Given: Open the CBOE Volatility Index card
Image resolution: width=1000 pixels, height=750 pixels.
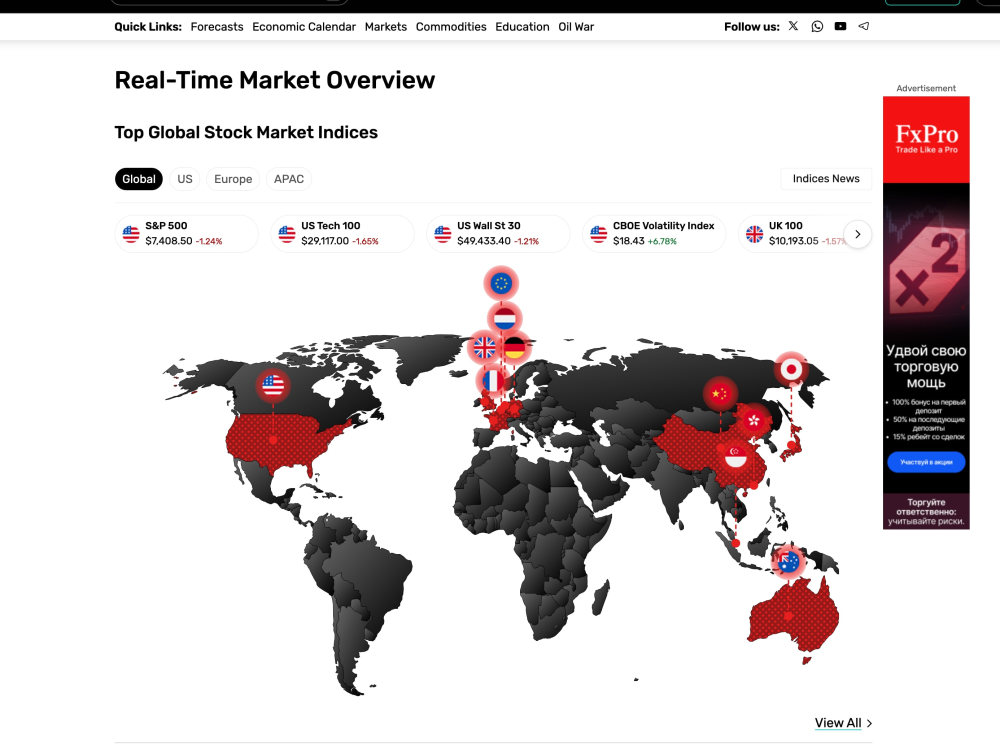Looking at the screenshot, I should tap(654, 234).
